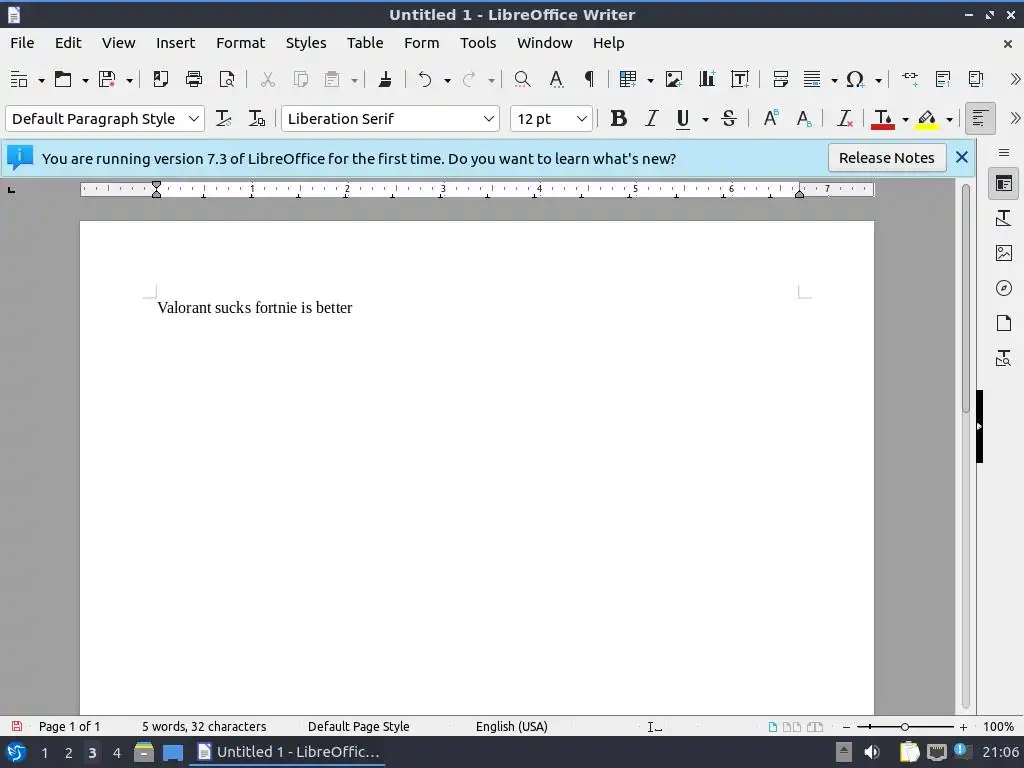
Task: Expand the Save dropdown arrow
Action: pyautogui.click(x=129, y=80)
